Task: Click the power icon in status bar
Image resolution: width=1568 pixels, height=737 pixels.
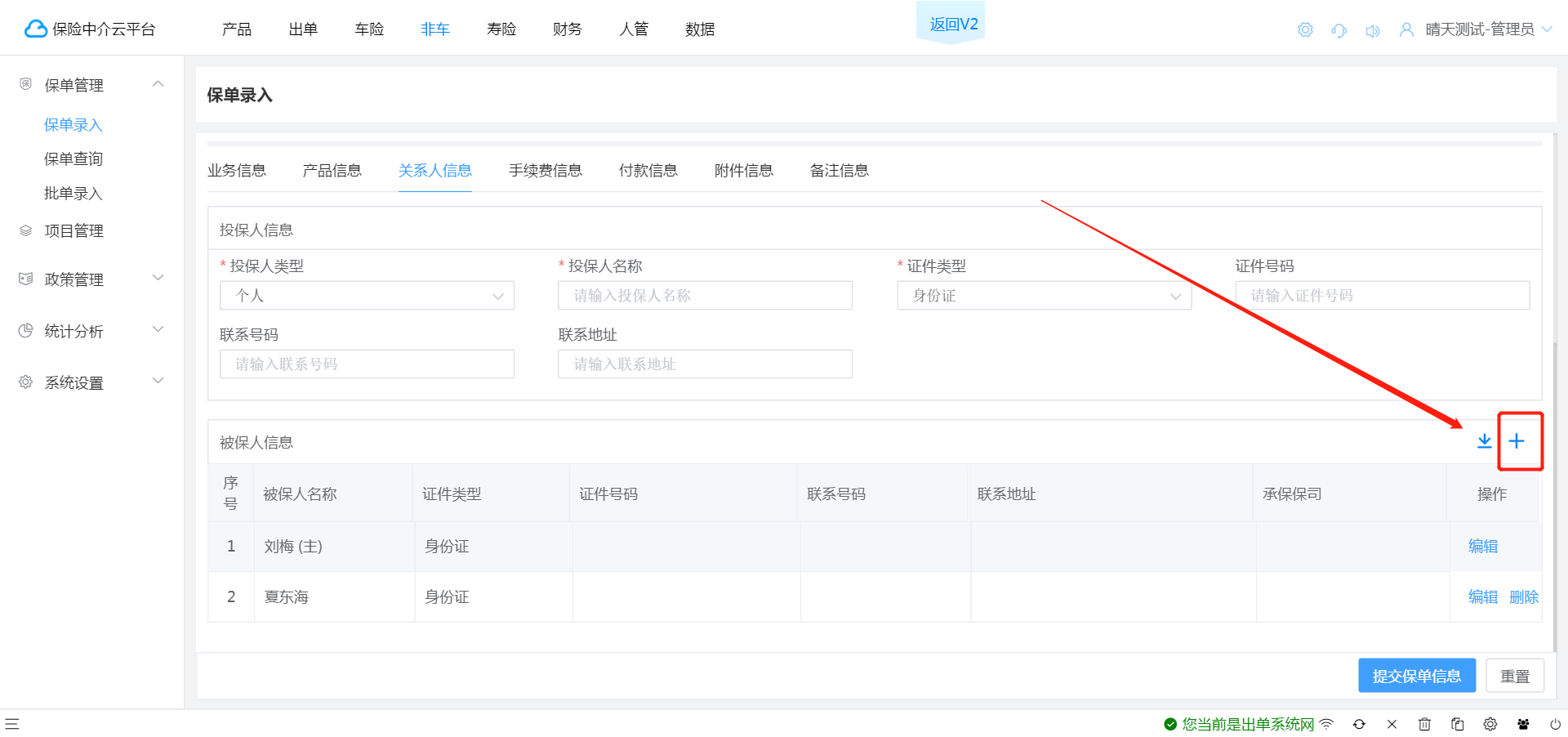Action: coord(1556,724)
